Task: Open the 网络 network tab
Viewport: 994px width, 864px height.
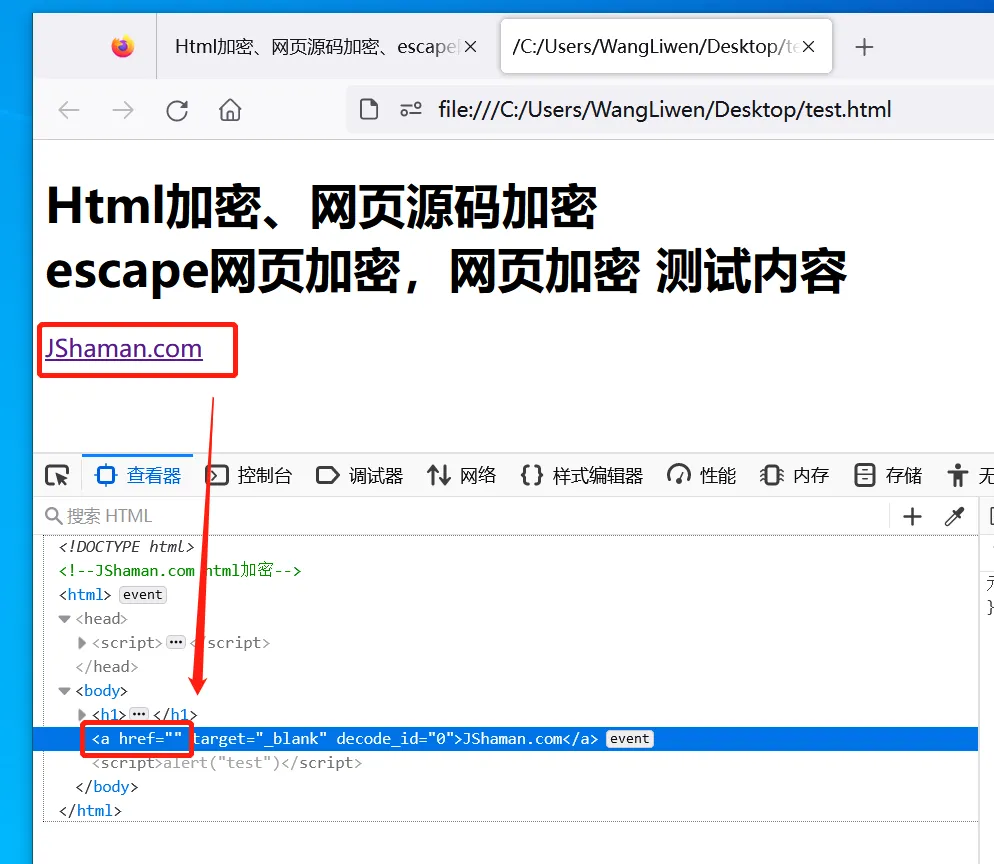Action: 462,475
